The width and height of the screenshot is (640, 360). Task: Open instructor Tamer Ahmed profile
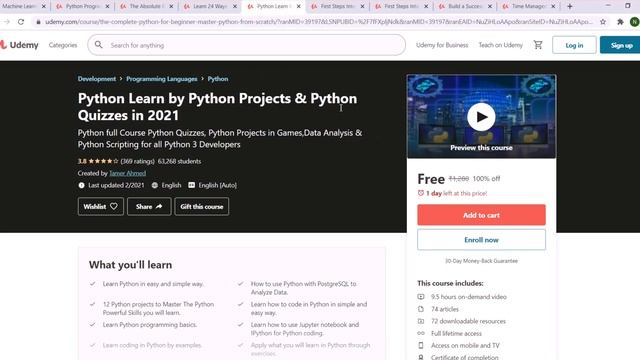127,173
